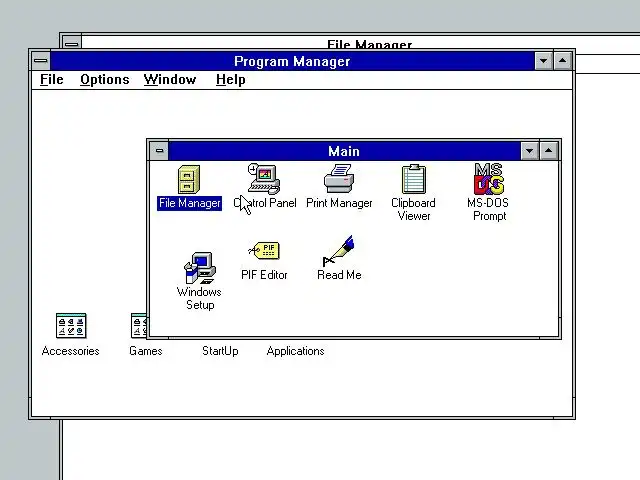Bring the File Manager window forward via its title
Image resolution: width=640 pixels, height=480 pixels.
point(369,43)
